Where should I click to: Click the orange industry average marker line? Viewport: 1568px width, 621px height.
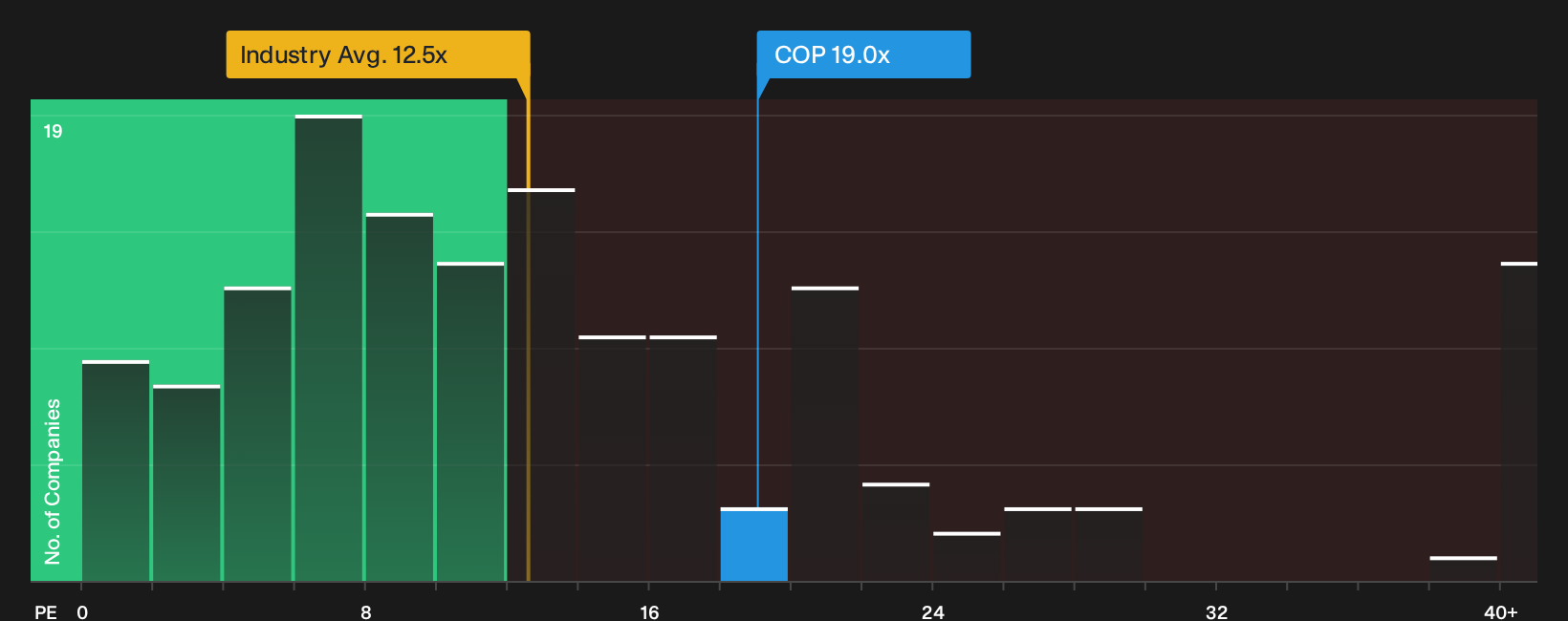click(528, 330)
